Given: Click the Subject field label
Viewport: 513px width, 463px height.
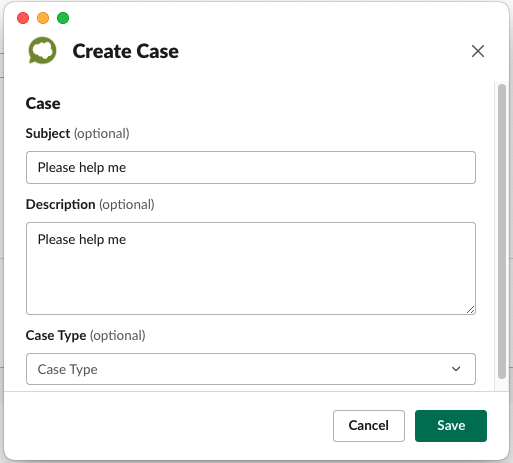Looking at the screenshot, I should pos(48,133).
